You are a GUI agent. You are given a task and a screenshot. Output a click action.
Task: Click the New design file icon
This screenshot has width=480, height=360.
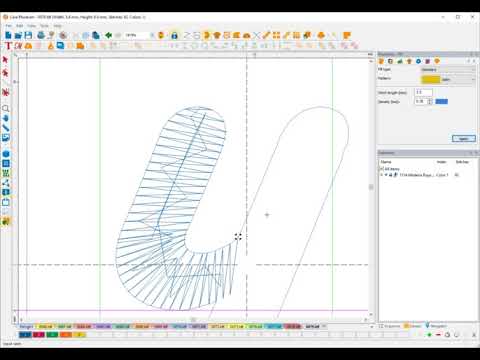[8, 35]
